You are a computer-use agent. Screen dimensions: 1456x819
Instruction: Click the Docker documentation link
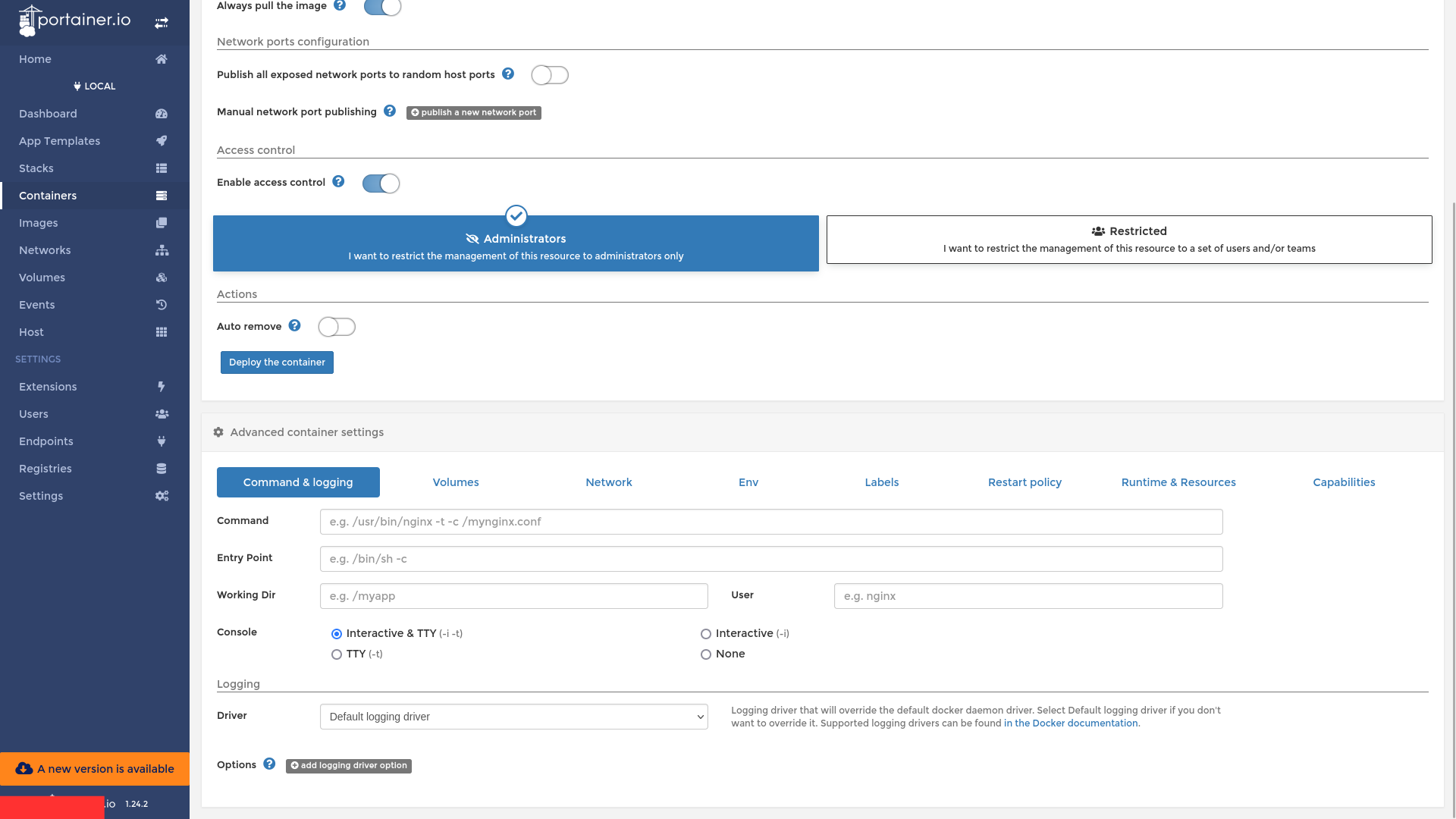click(1071, 722)
